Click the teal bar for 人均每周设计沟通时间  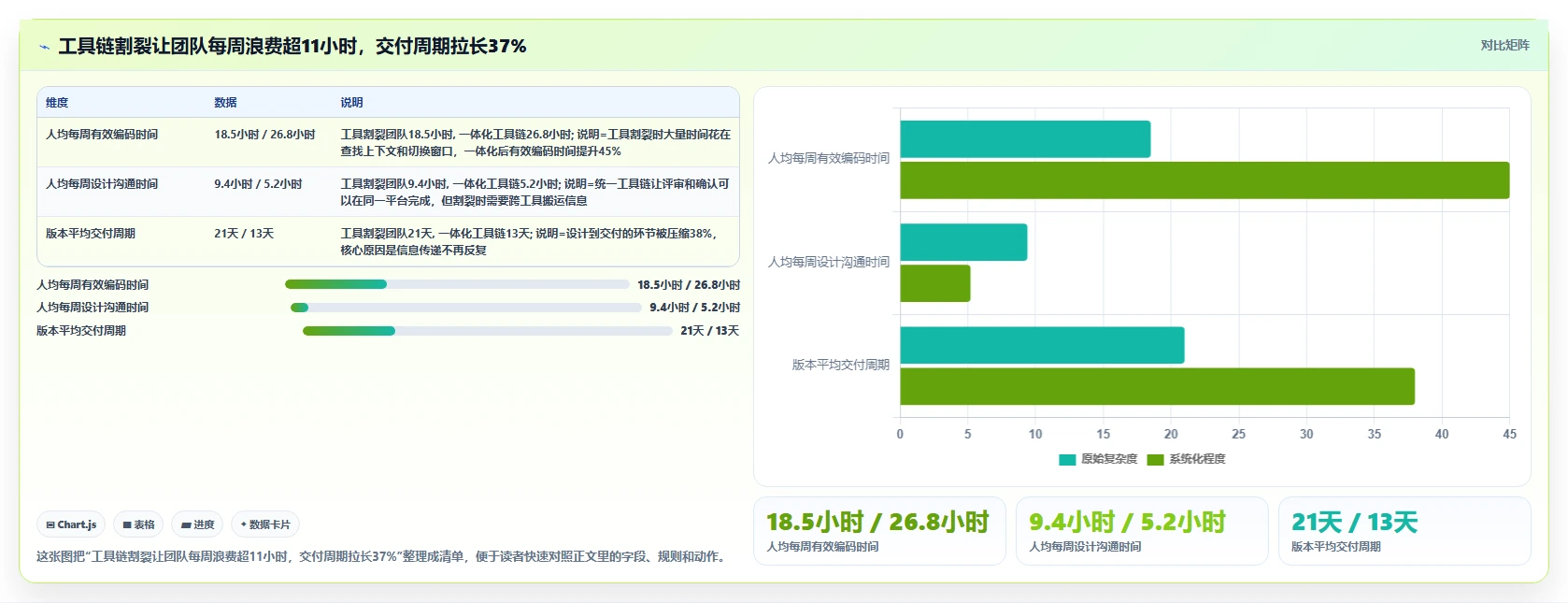pyautogui.click(x=963, y=242)
